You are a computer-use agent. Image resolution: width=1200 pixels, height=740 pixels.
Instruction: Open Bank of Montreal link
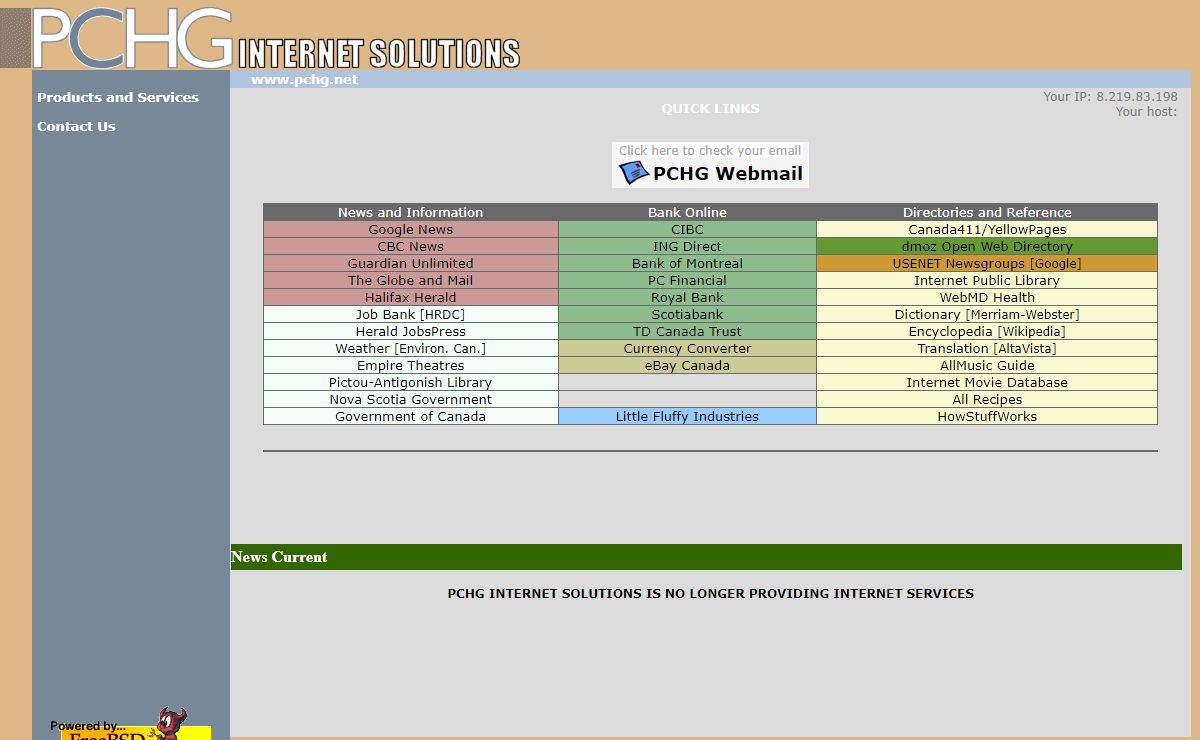pos(687,264)
